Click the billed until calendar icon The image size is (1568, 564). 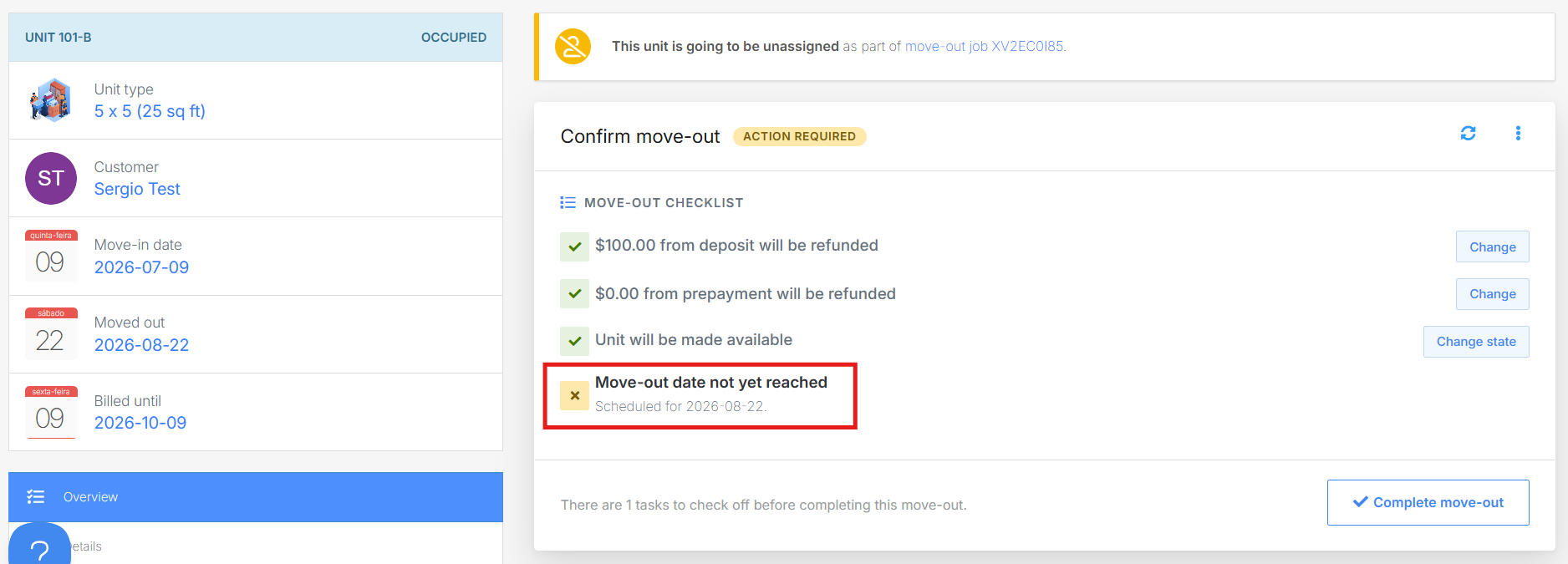(x=51, y=412)
